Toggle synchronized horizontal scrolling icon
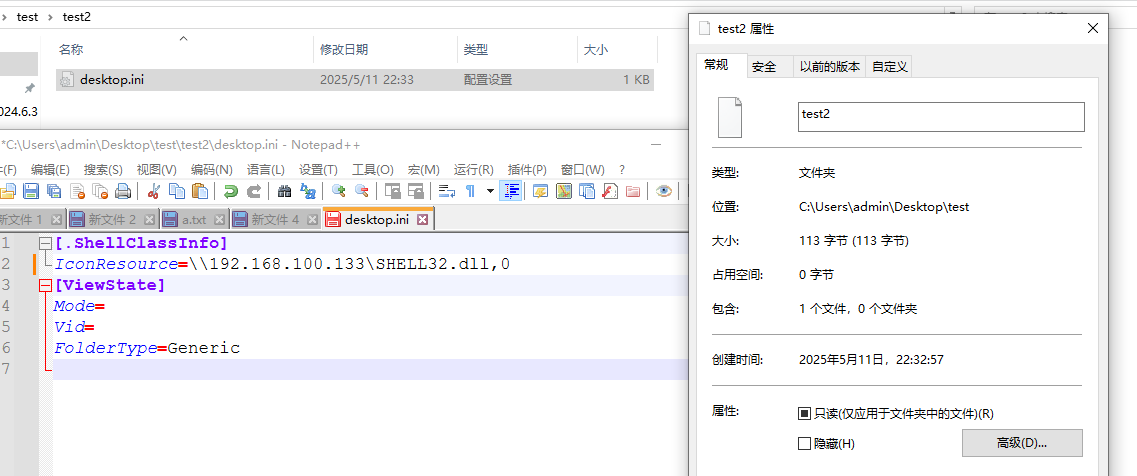This screenshot has height=476, width=1137. pos(415,191)
